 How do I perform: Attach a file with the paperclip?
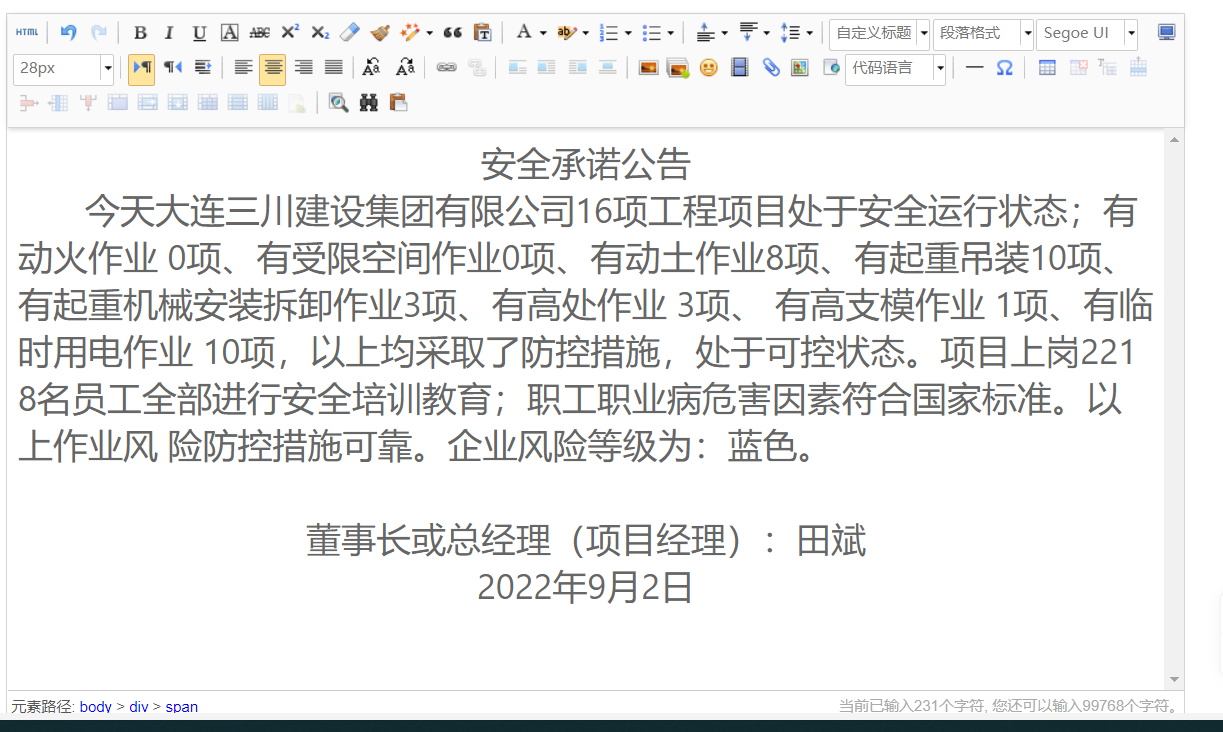point(770,68)
